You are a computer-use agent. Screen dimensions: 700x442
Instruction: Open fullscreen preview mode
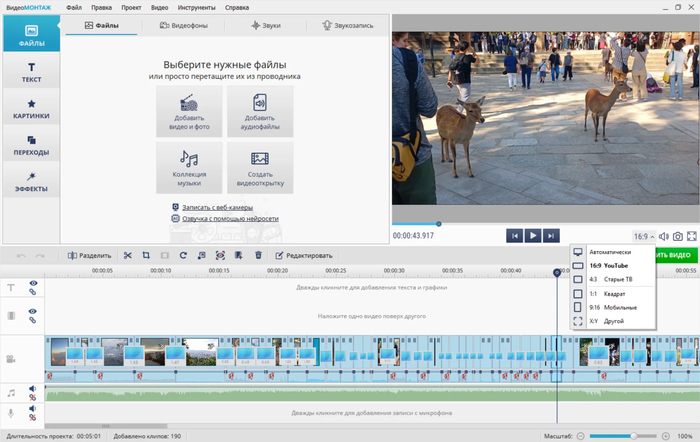pos(692,236)
